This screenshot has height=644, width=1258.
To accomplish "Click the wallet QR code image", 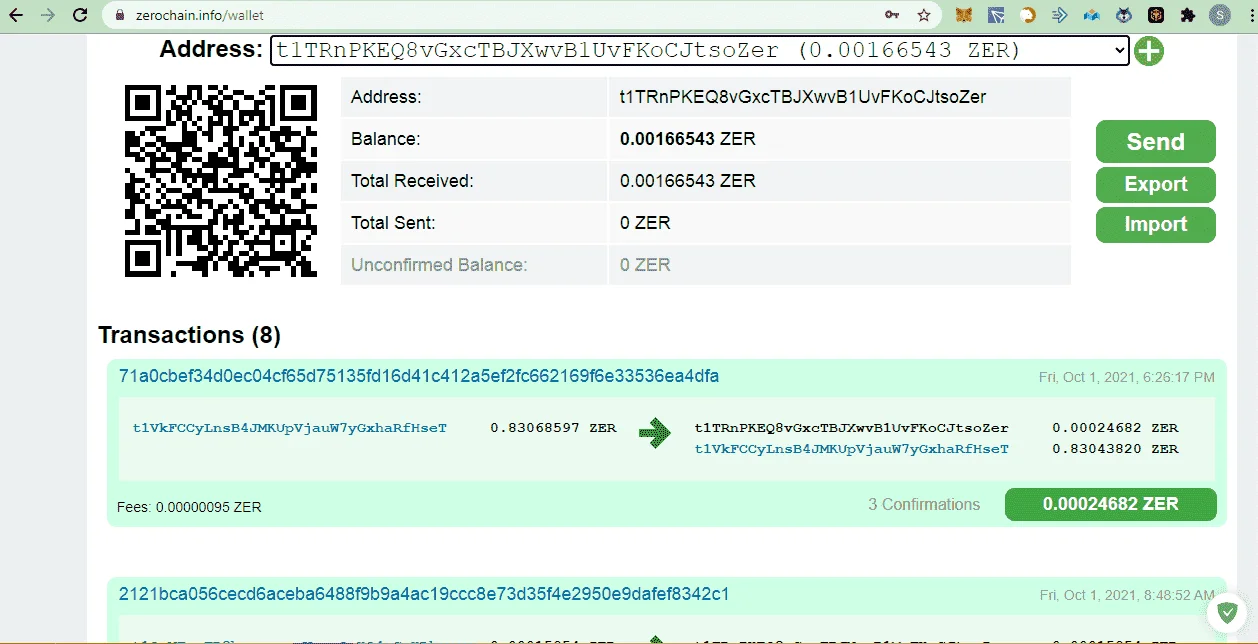I will pyautogui.click(x=220, y=181).
